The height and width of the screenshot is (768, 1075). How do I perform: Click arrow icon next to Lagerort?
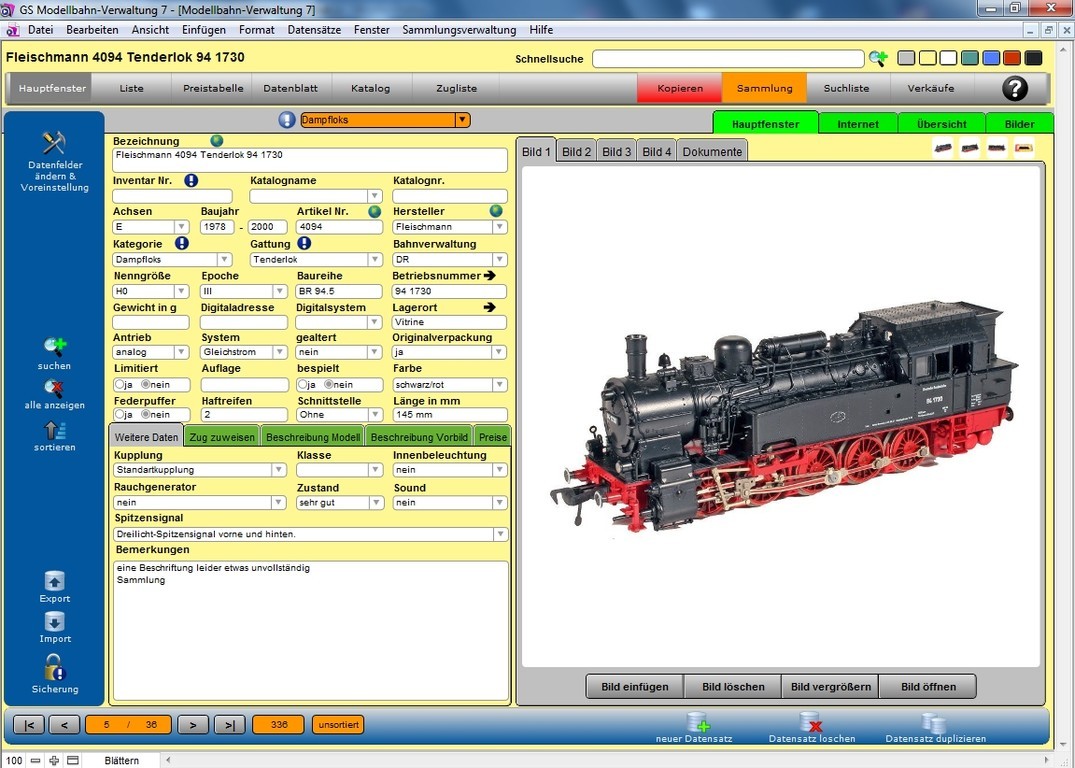click(x=490, y=307)
